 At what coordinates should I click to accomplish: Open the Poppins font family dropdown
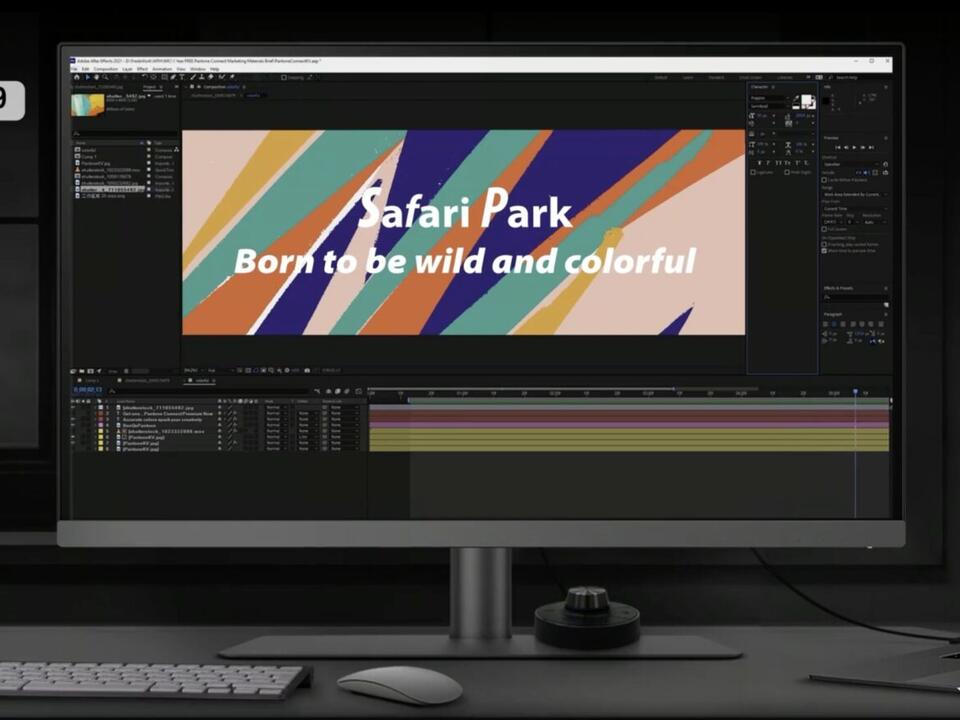click(x=770, y=98)
